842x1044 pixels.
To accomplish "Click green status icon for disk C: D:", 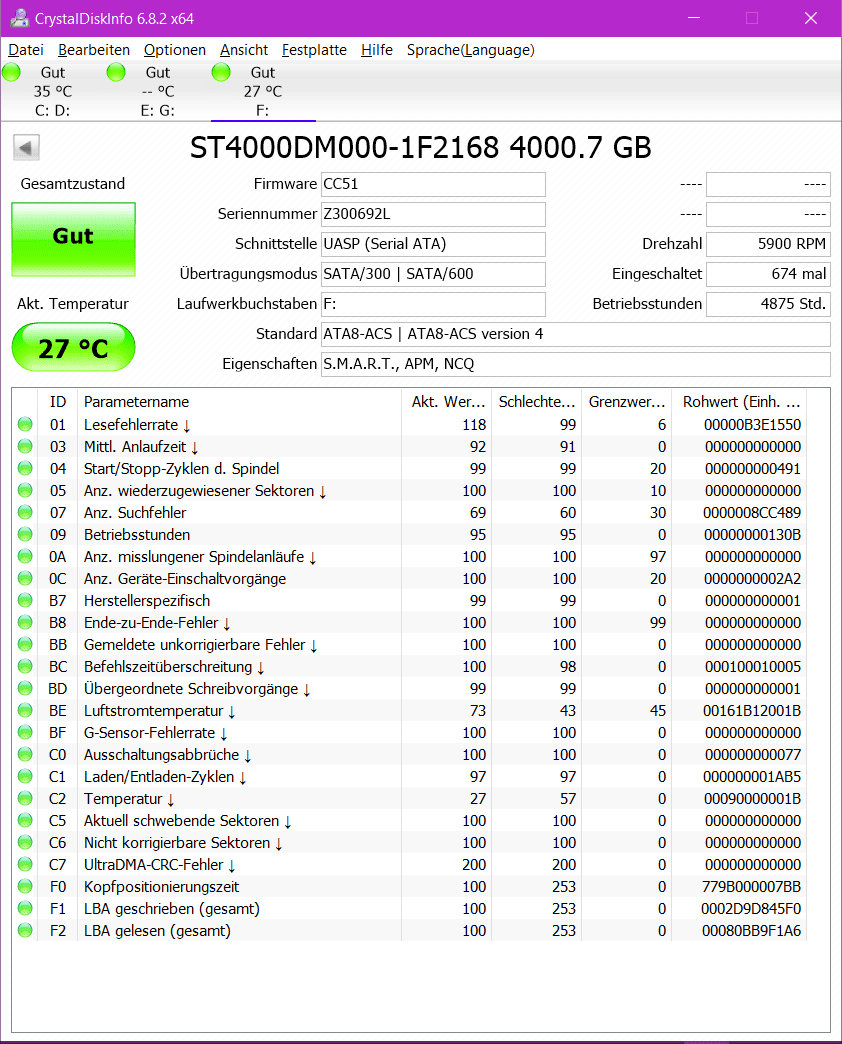I will [x=11, y=72].
